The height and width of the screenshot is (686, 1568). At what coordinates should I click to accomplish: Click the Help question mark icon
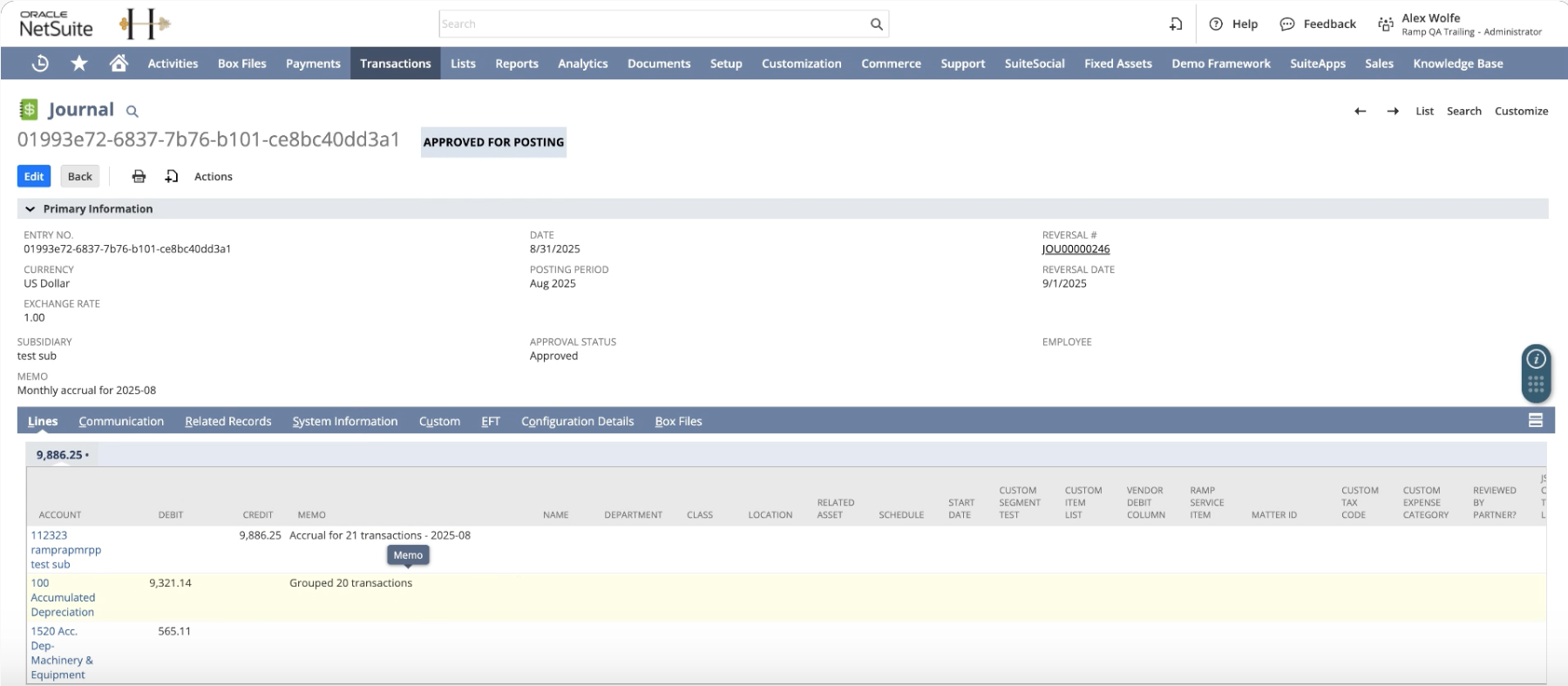[x=1216, y=24]
